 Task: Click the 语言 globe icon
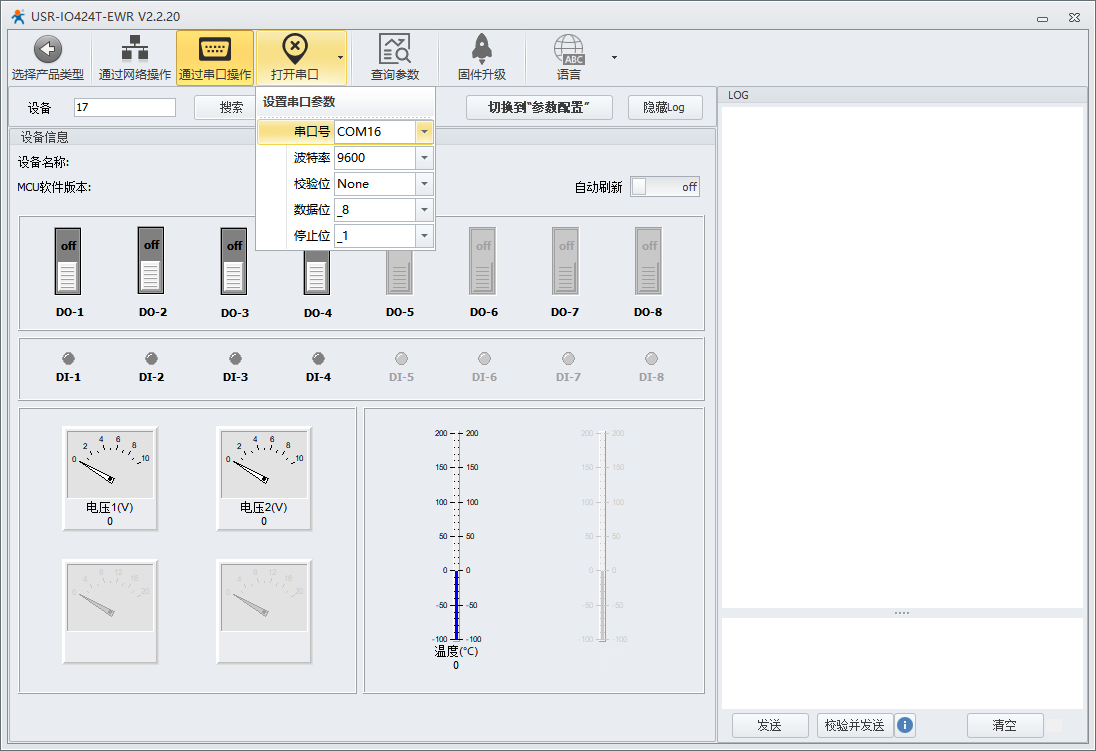pyautogui.click(x=568, y=49)
